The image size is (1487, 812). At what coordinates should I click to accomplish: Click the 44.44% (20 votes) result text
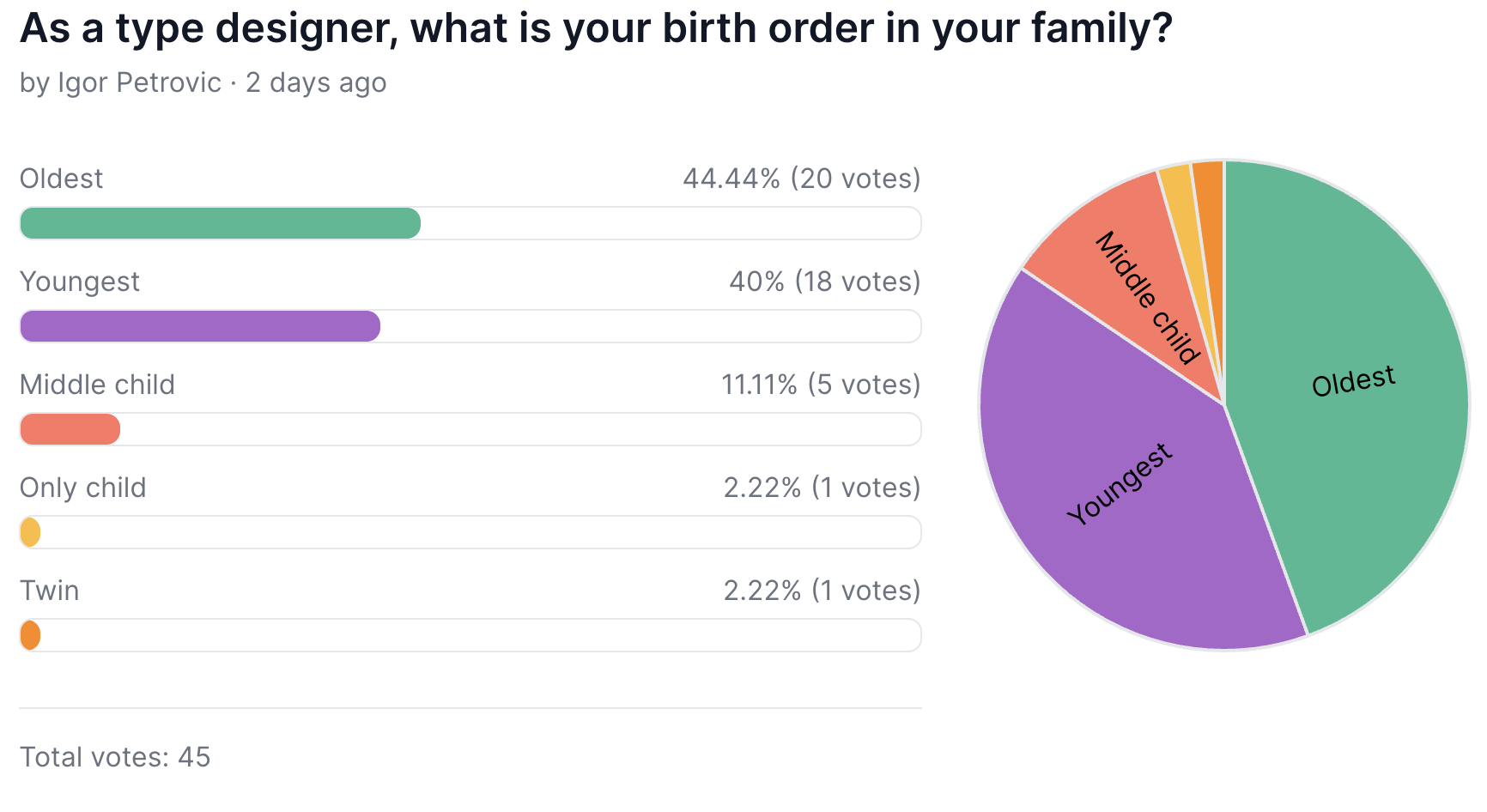(x=801, y=179)
